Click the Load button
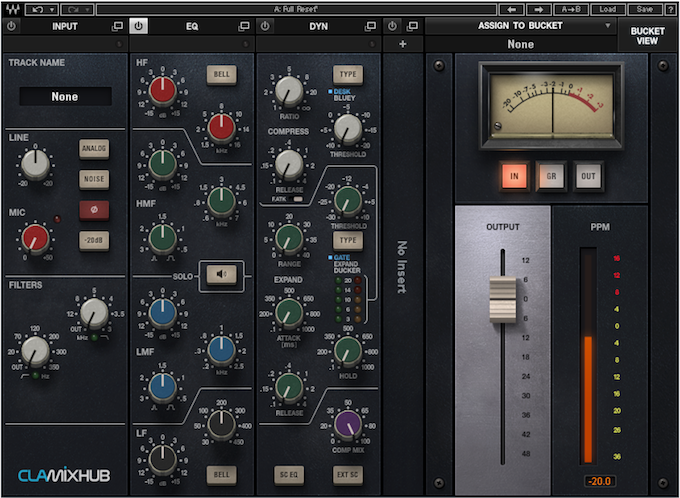Image resolution: width=680 pixels, height=498 pixels. (x=607, y=9)
